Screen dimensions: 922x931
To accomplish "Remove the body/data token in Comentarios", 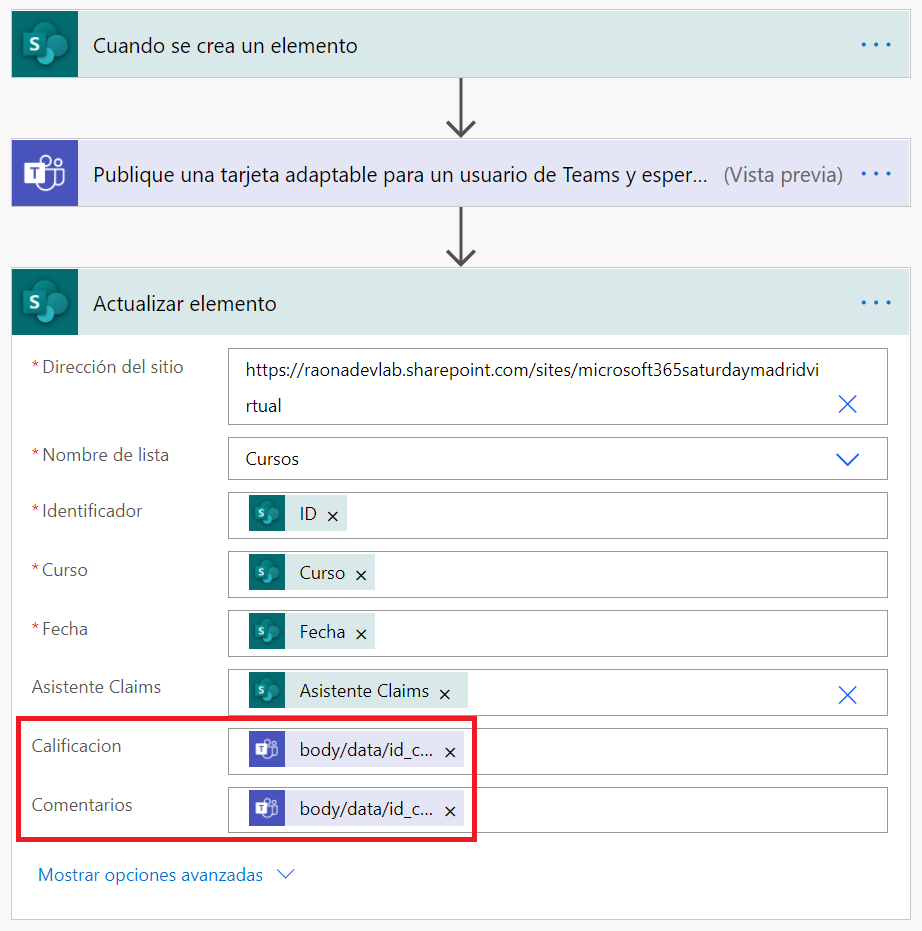I will click(x=450, y=811).
